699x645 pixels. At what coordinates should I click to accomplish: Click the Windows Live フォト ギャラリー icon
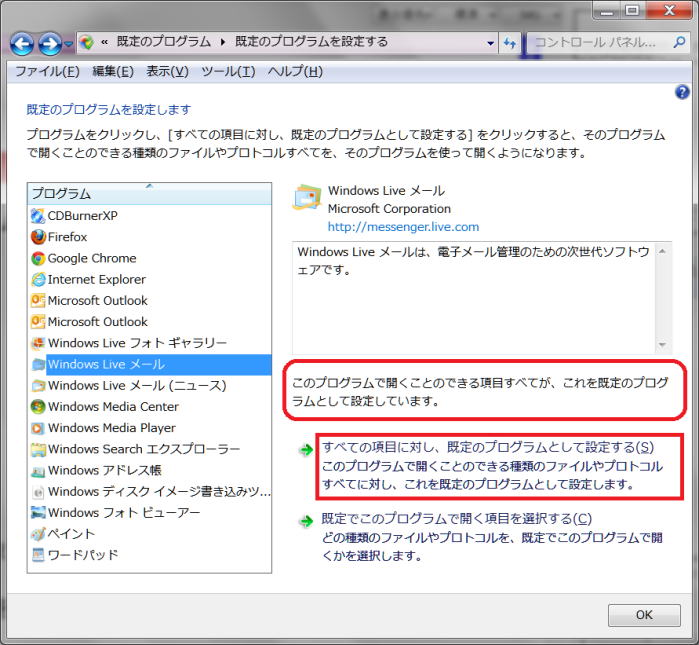[x=38, y=343]
